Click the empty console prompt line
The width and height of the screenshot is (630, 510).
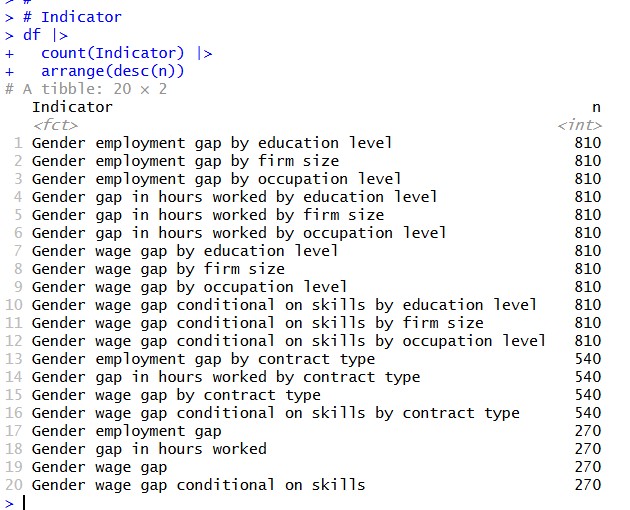pyautogui.click(x=315, y=503)
